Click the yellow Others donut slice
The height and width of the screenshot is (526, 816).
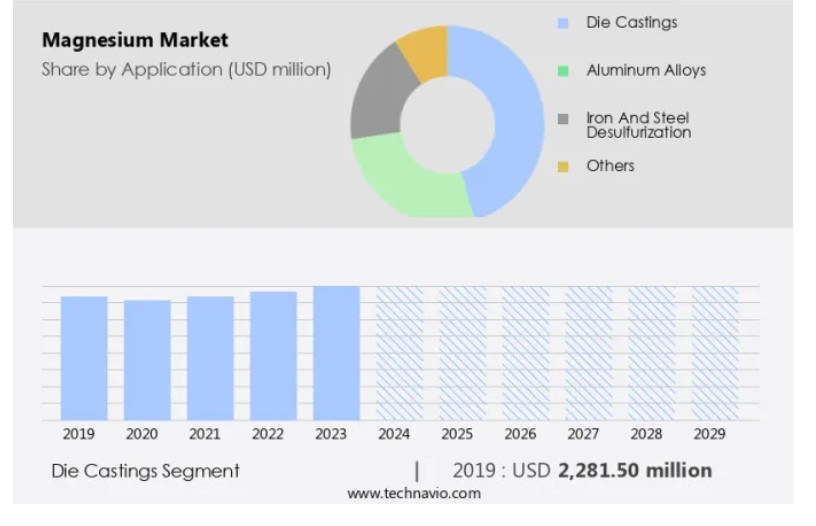point(424,50)
